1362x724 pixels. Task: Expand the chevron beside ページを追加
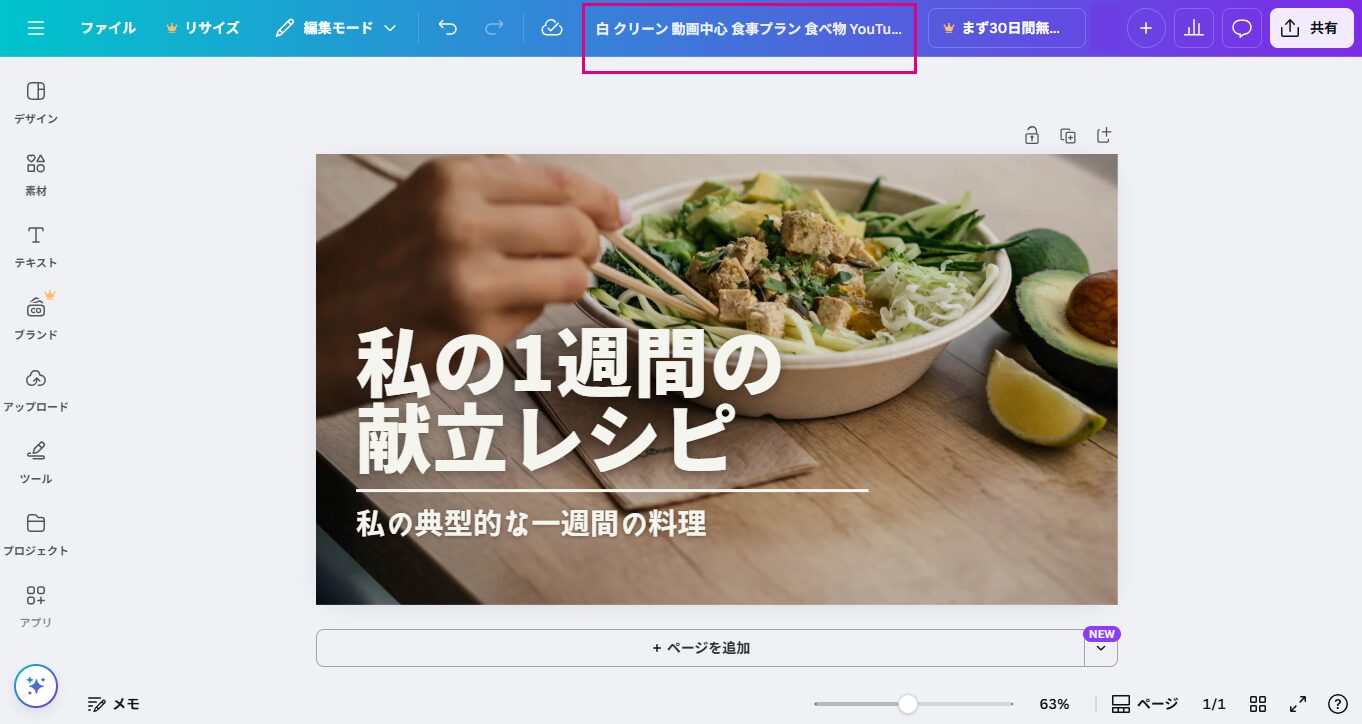(x=1101, y=648)
